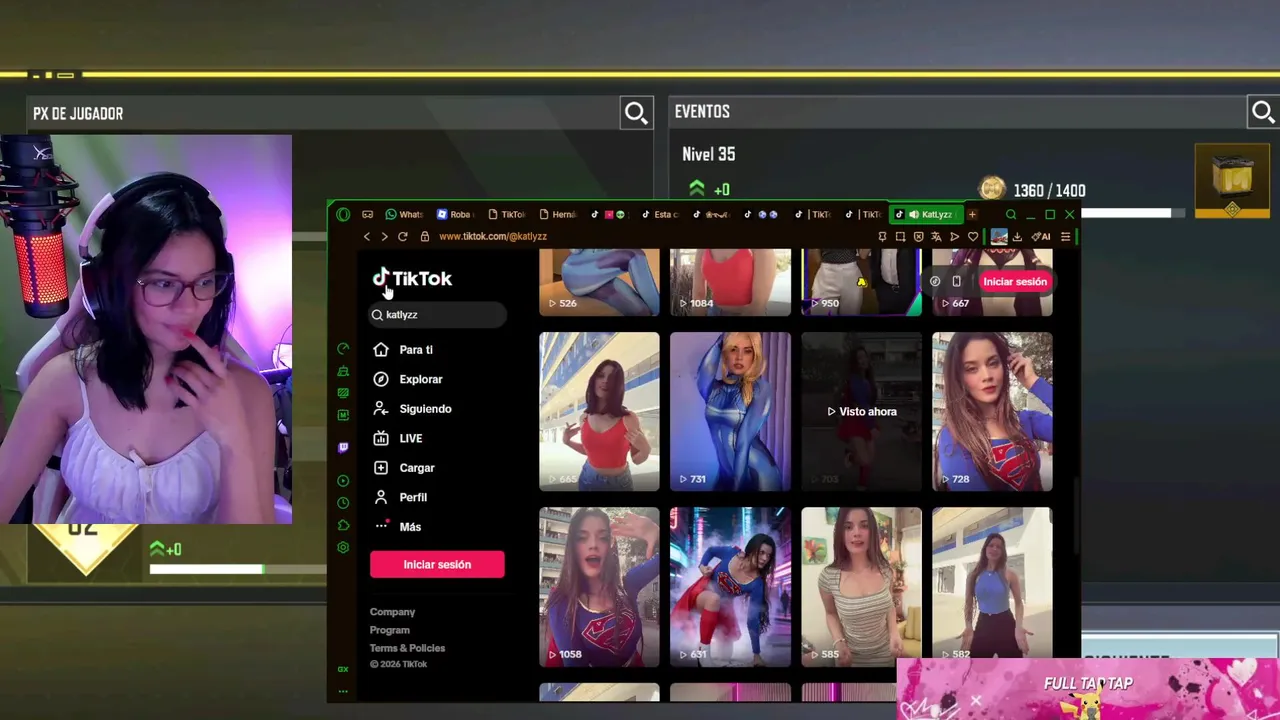Click the katlyzz search field
Image resolution: width=1280 pixels, height=720 pixels.
tap(437, 315)
